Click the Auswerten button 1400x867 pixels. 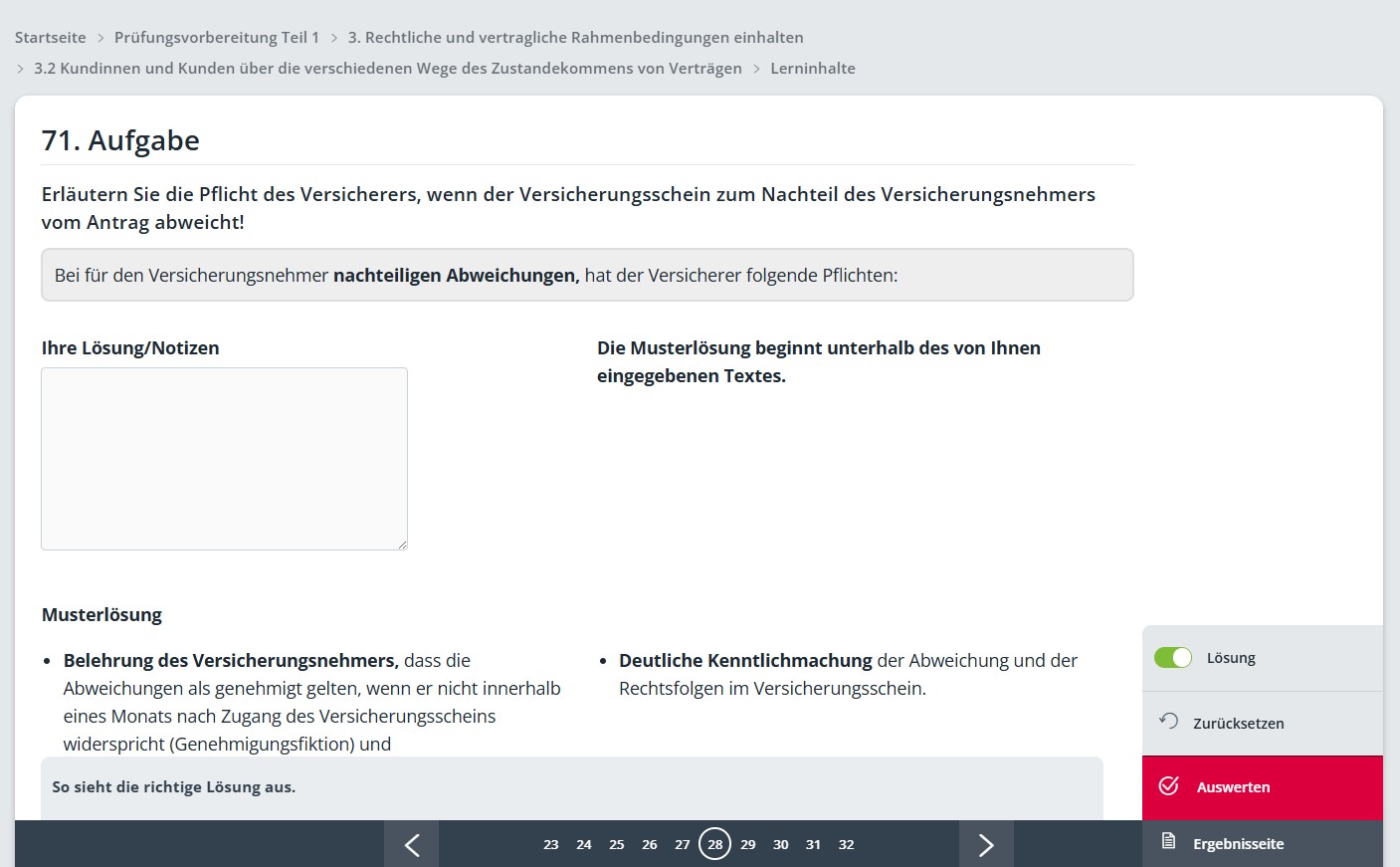[1263, 787]
